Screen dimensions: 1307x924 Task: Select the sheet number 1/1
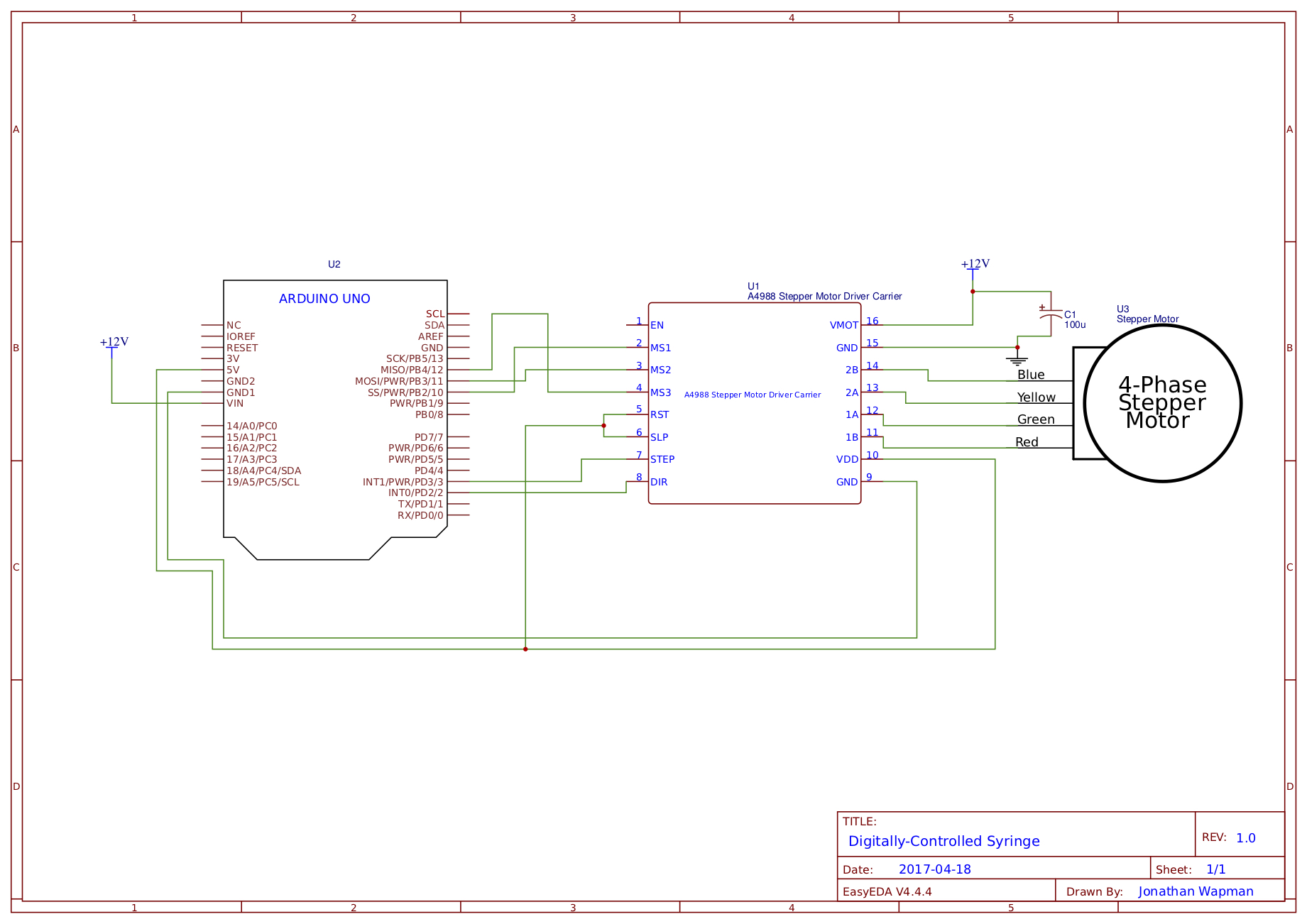[x=1215, y=869]
